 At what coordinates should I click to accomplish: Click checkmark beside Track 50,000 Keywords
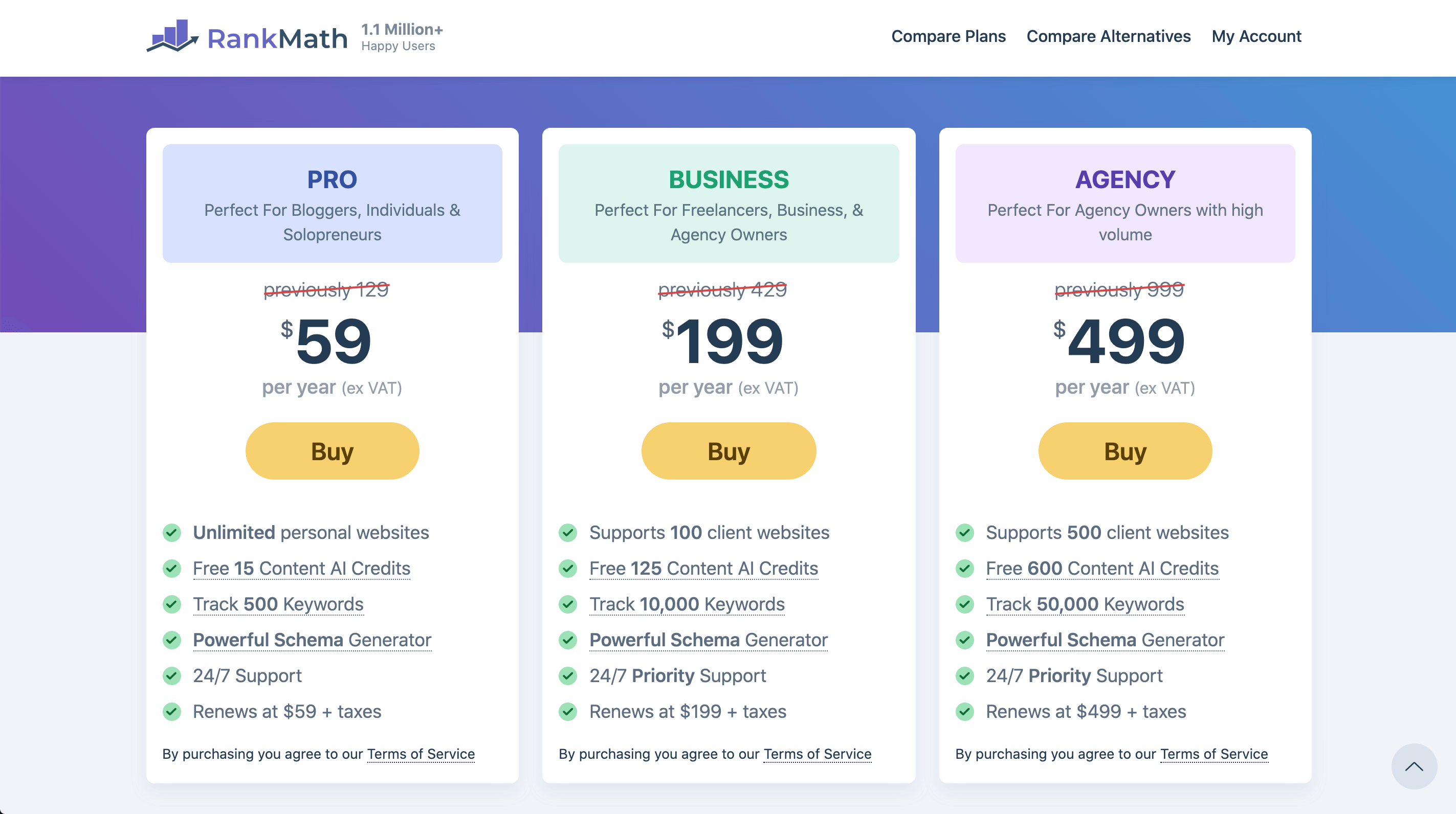point(965,604)
